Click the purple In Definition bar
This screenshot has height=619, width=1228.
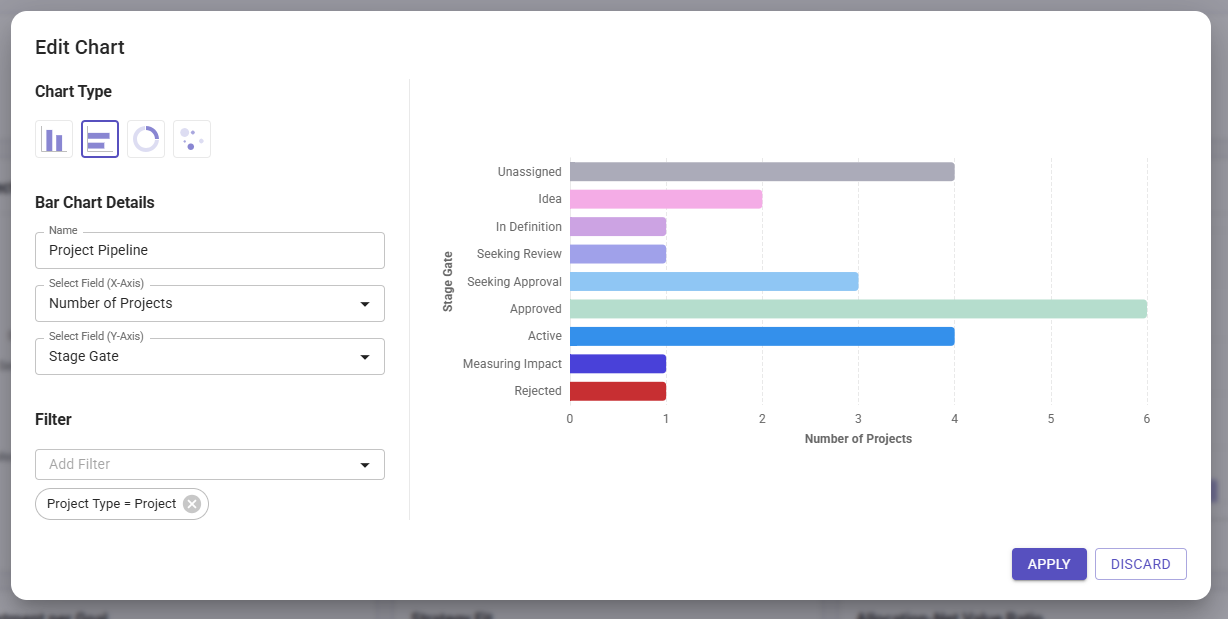618,227
